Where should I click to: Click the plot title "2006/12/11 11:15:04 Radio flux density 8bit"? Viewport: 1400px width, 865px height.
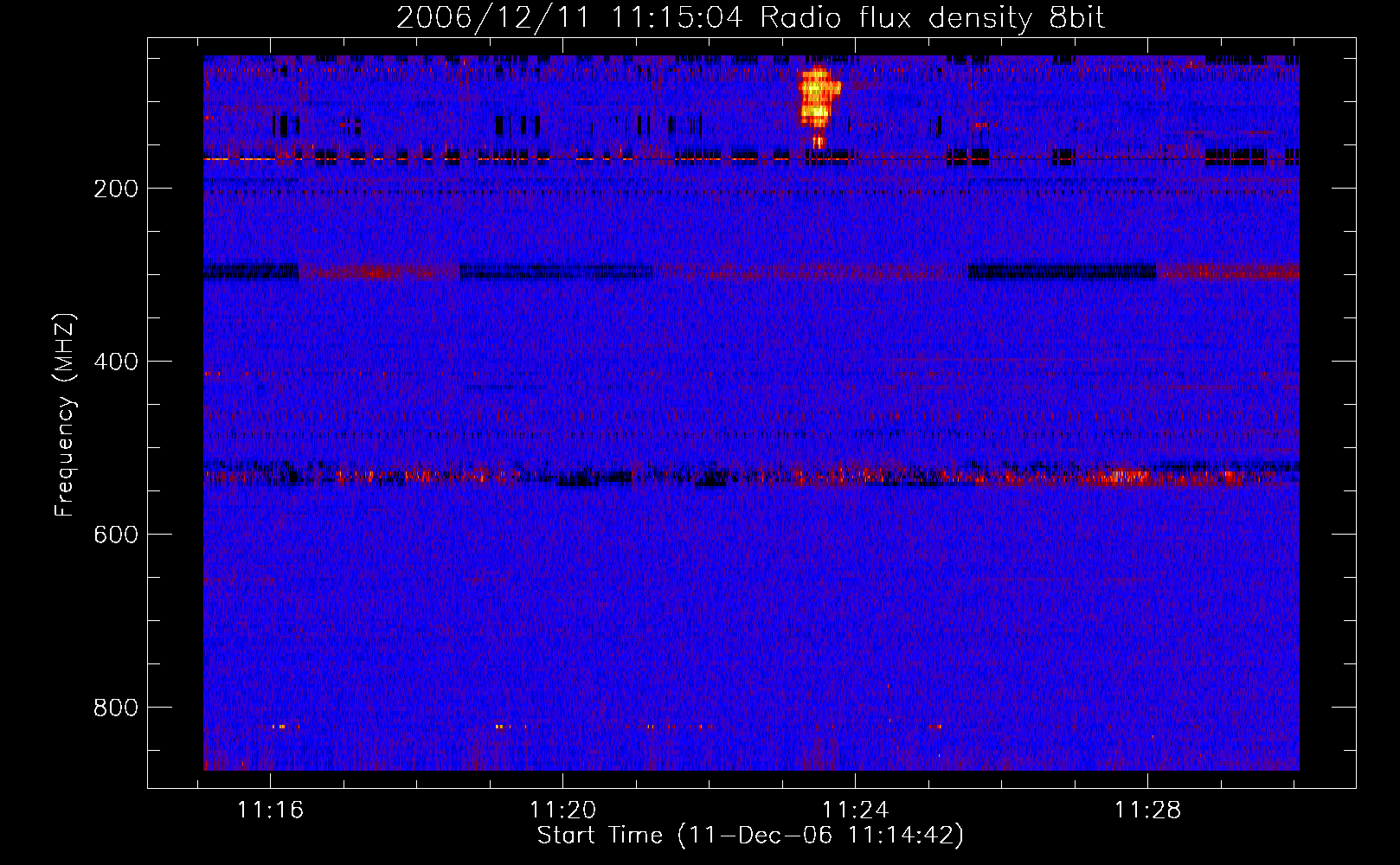(x=751, y=18)
